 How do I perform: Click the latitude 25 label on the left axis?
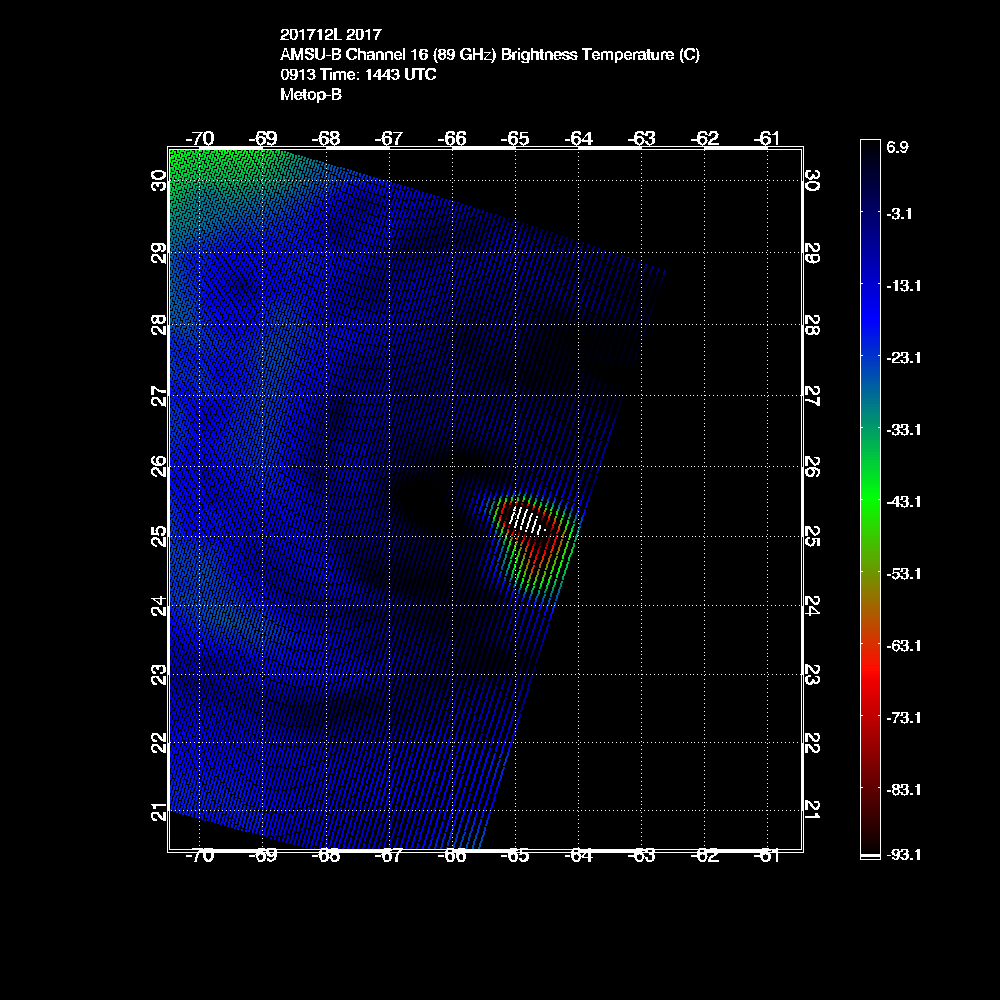(158, 535)
